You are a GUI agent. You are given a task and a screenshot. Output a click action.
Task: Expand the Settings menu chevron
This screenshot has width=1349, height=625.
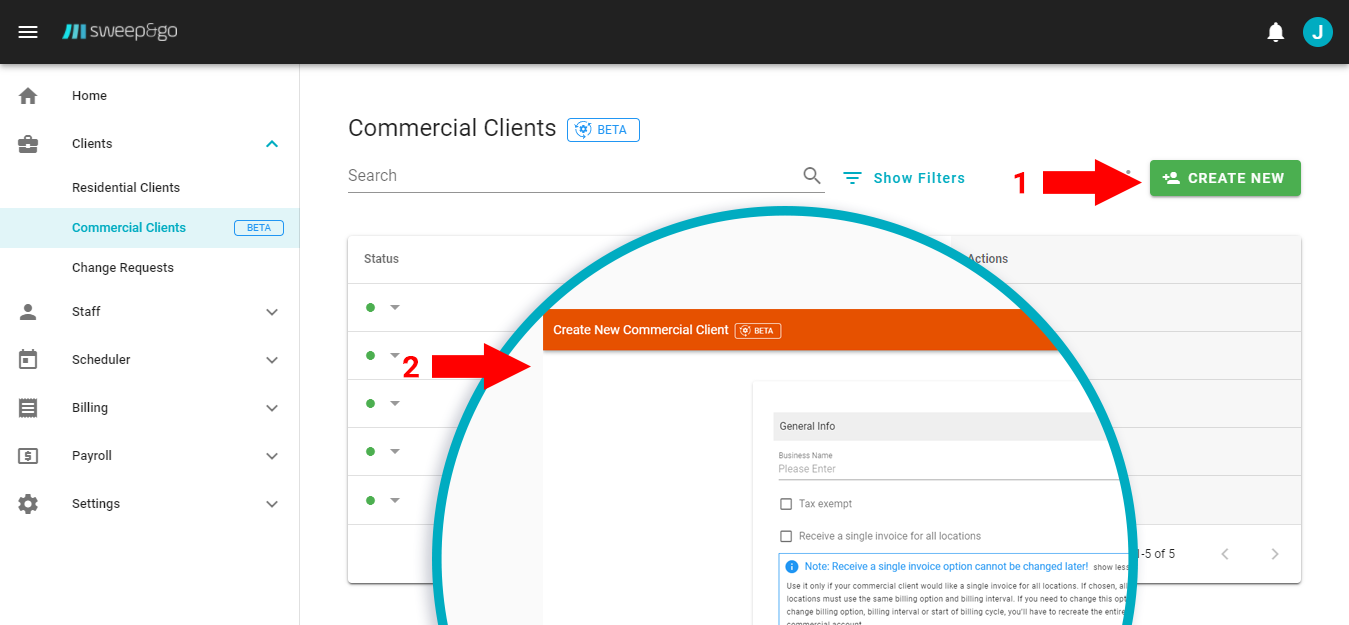271,504
